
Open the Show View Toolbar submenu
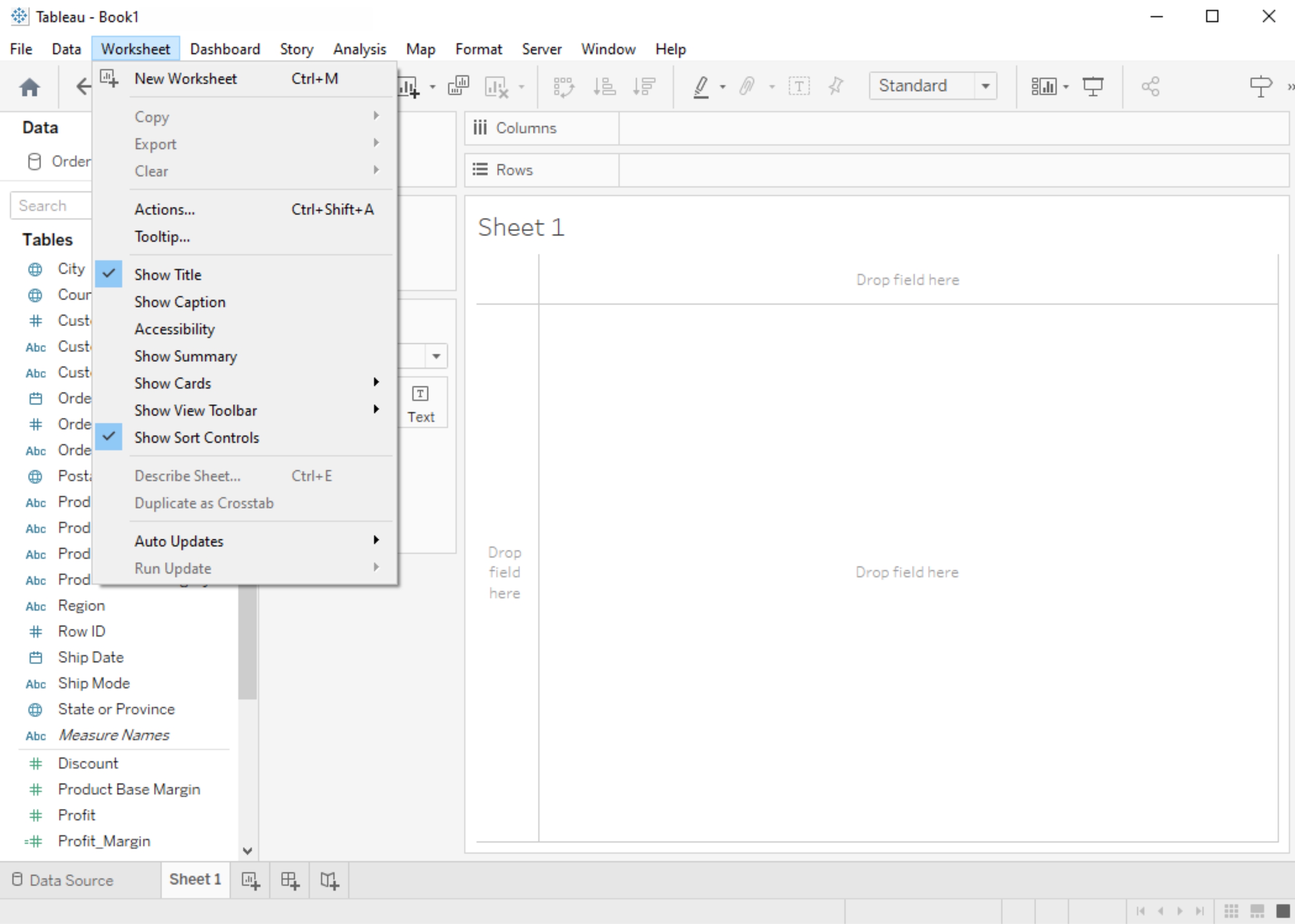(x=245, y=411)
